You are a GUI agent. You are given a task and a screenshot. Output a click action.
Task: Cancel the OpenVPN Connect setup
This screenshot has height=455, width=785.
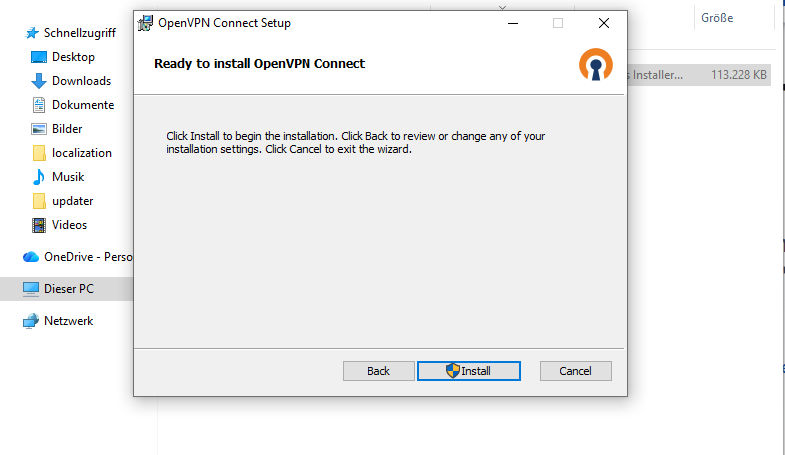575,371
